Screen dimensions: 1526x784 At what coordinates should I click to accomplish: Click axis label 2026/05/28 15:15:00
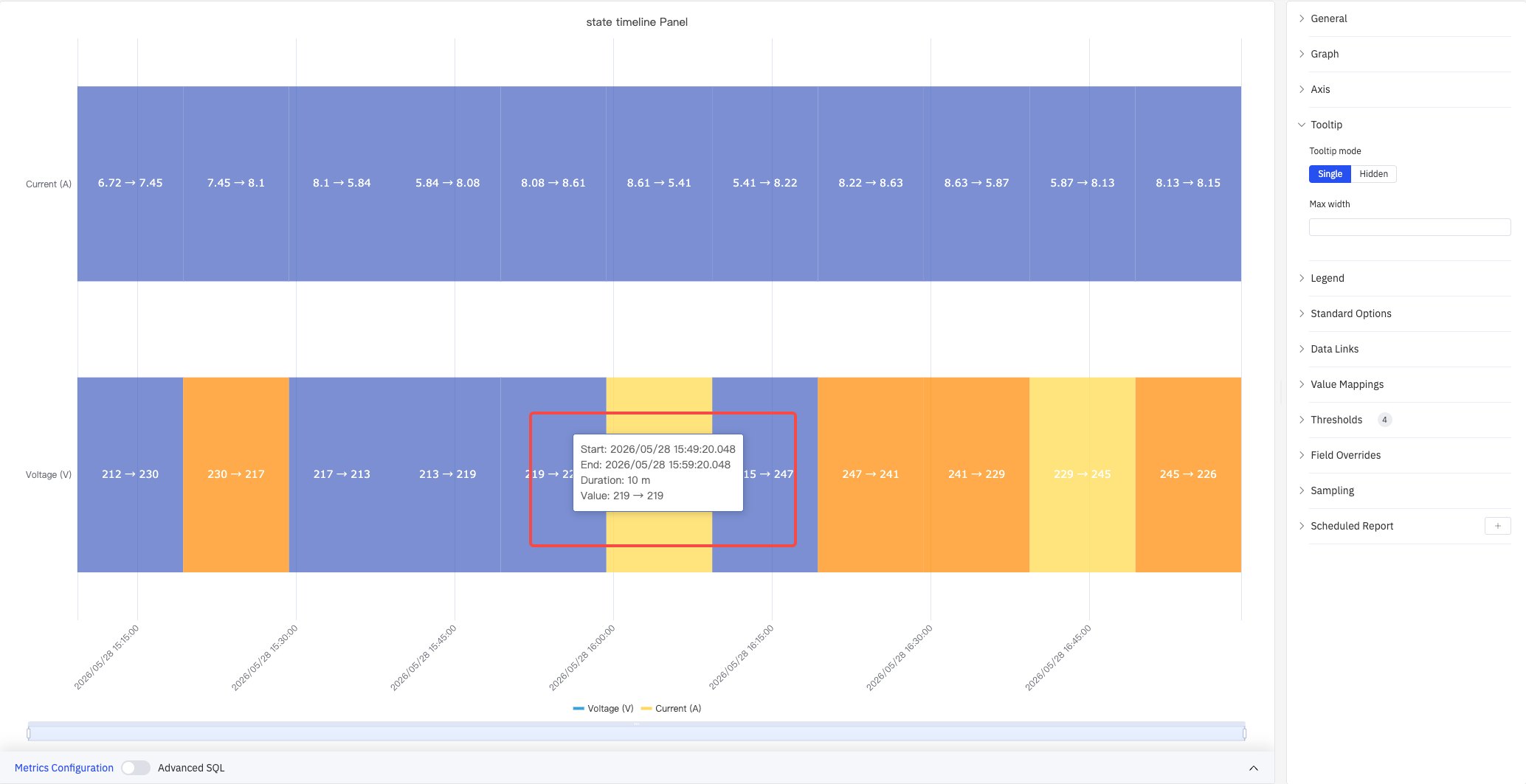click(106, 657)
